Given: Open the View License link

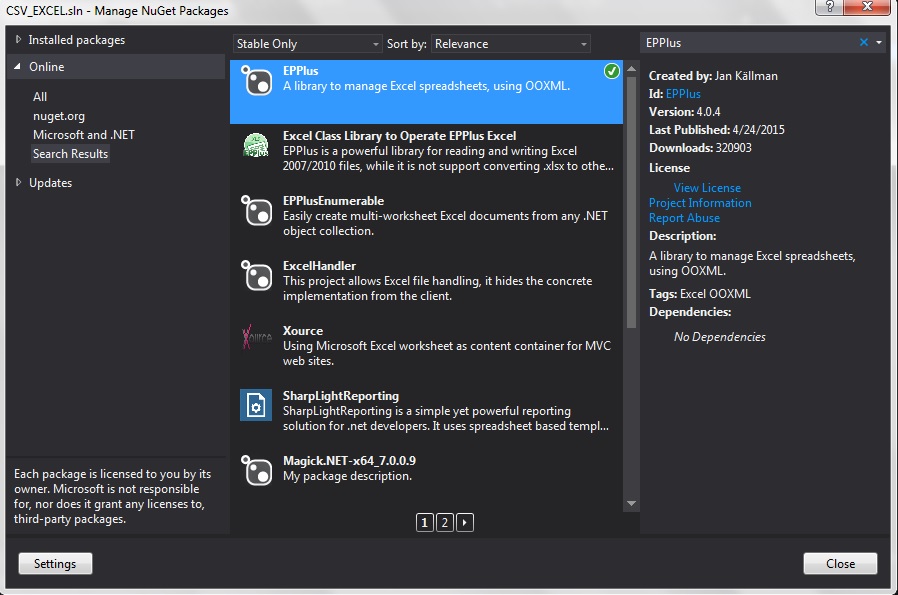Looking at the screenshot, I should (707, 188).
